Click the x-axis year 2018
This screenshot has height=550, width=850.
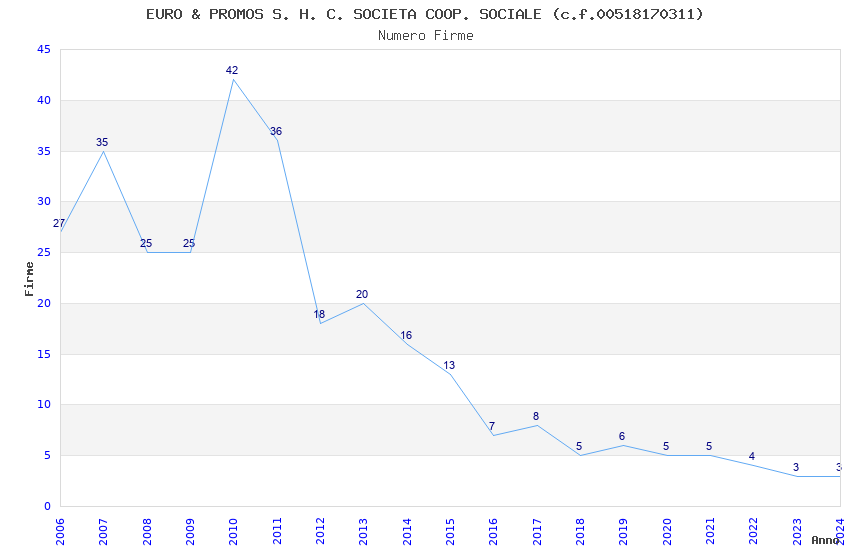580,532
